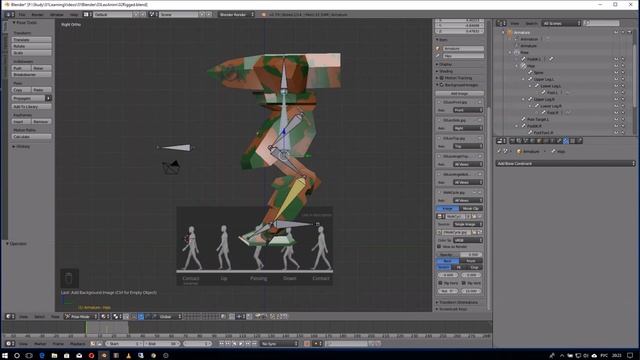
Task: Click the Scale button in Pose Tools
Action: (x=31, y=53)
